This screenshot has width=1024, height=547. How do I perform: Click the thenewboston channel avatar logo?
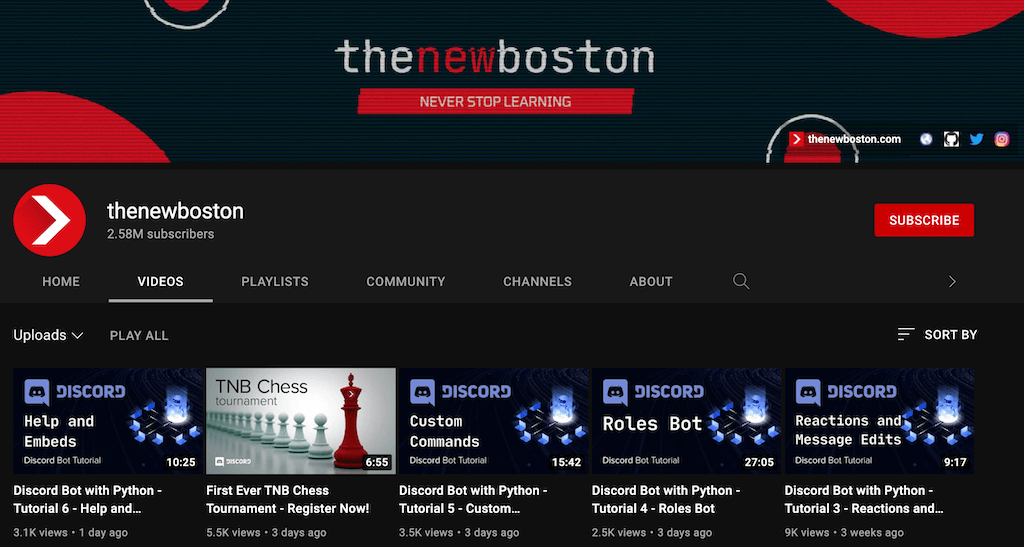click(x=50, y=220)
